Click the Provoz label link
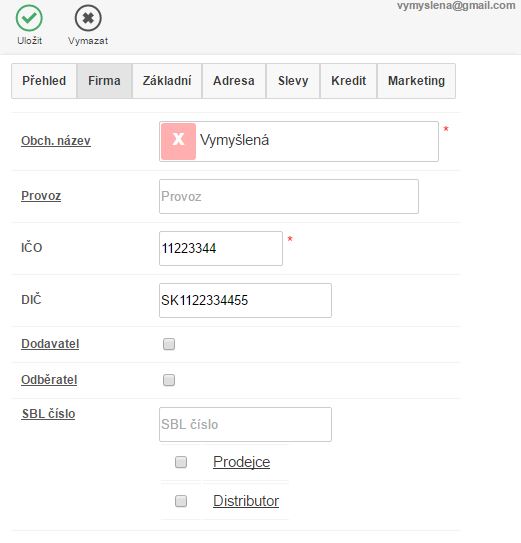 pyautogui.click(x=41, y=196)
